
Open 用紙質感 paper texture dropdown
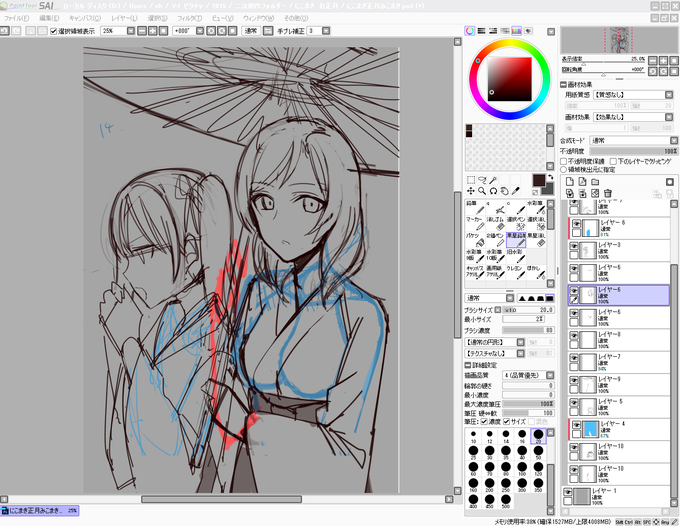pyautogui.click(x=669, y=95)
